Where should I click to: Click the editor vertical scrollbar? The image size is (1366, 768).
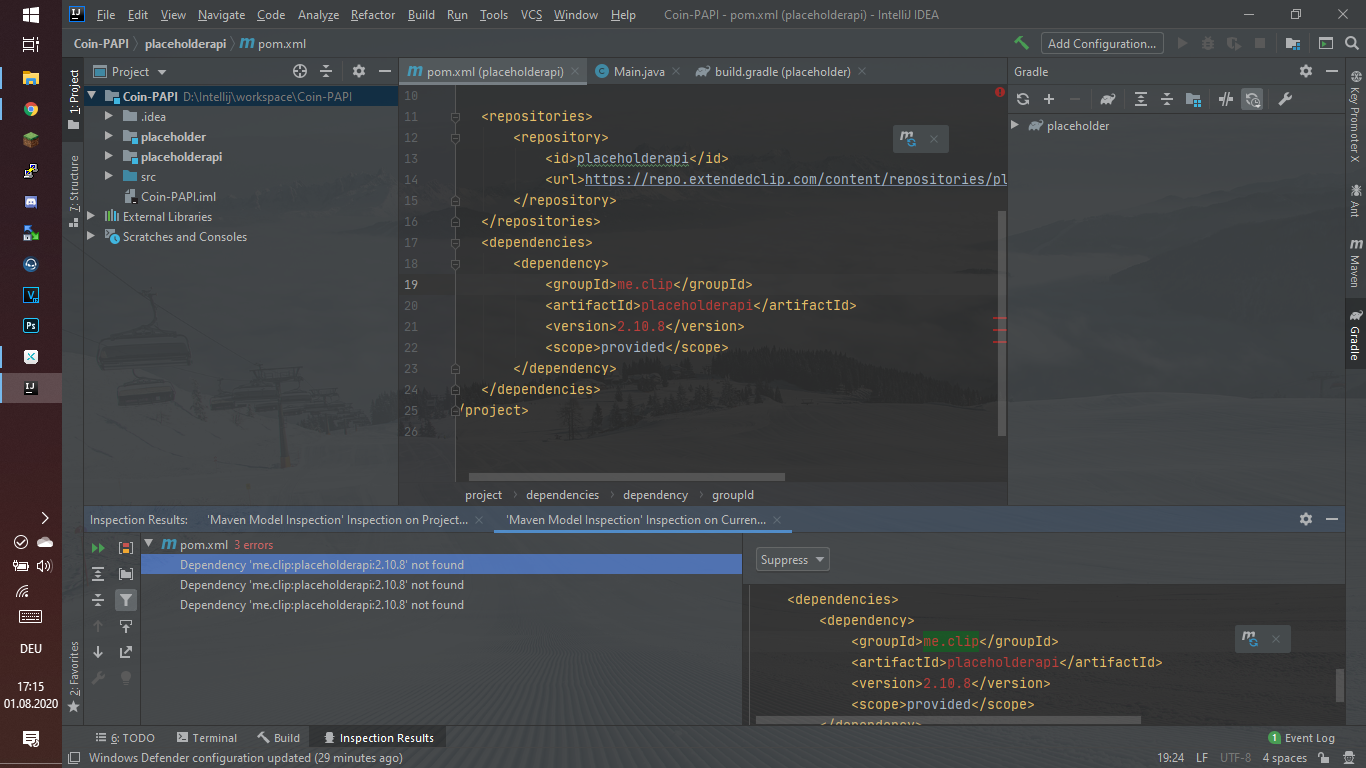click(1002, 323)
